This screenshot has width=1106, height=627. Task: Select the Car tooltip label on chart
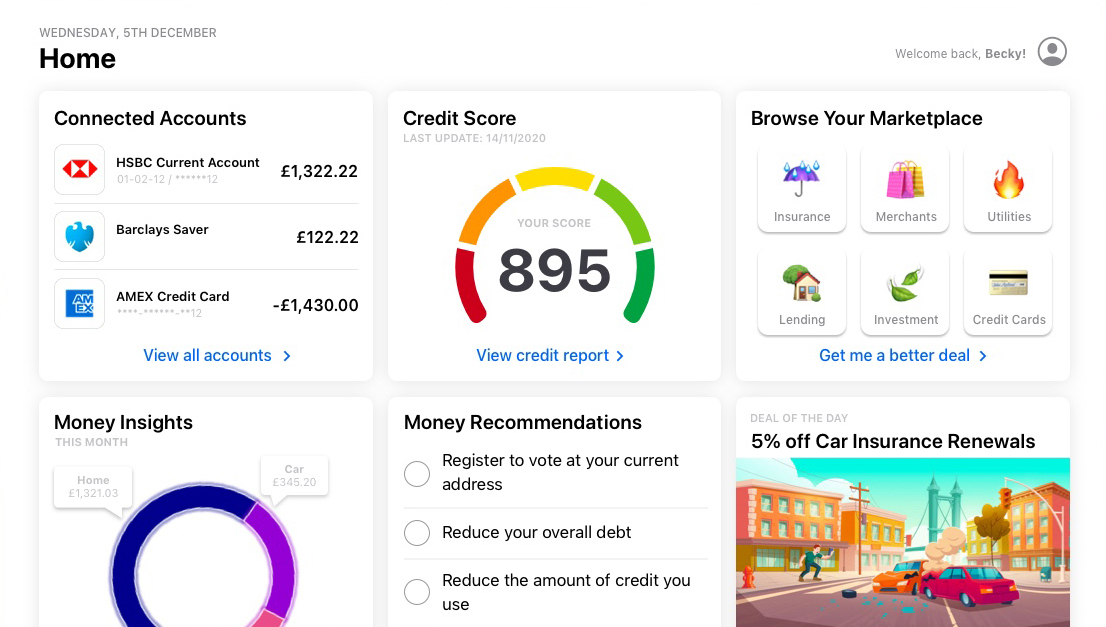294,476
